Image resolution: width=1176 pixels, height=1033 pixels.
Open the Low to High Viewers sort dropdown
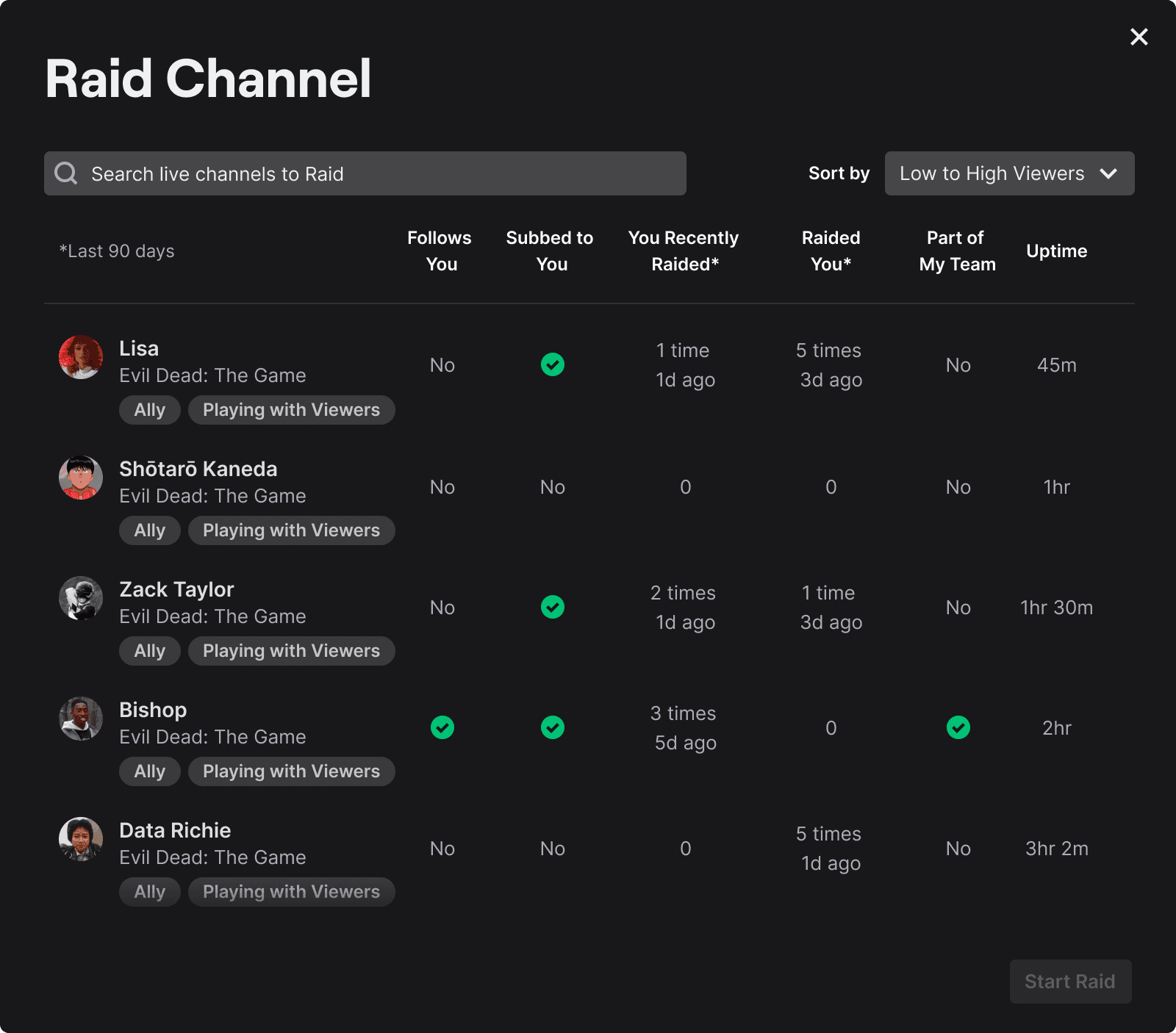tap(1009, 173)
